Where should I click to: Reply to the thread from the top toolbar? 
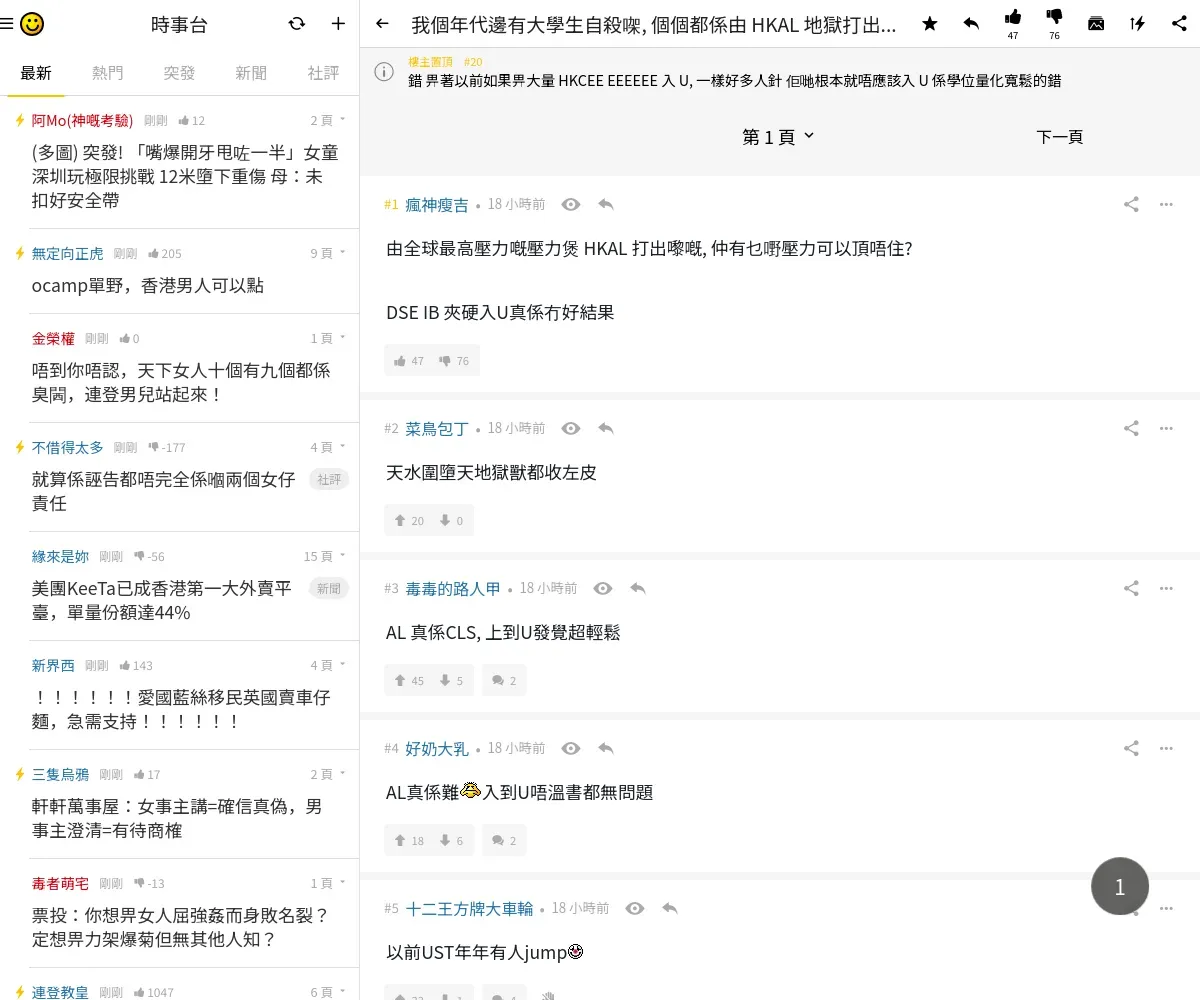971,24
